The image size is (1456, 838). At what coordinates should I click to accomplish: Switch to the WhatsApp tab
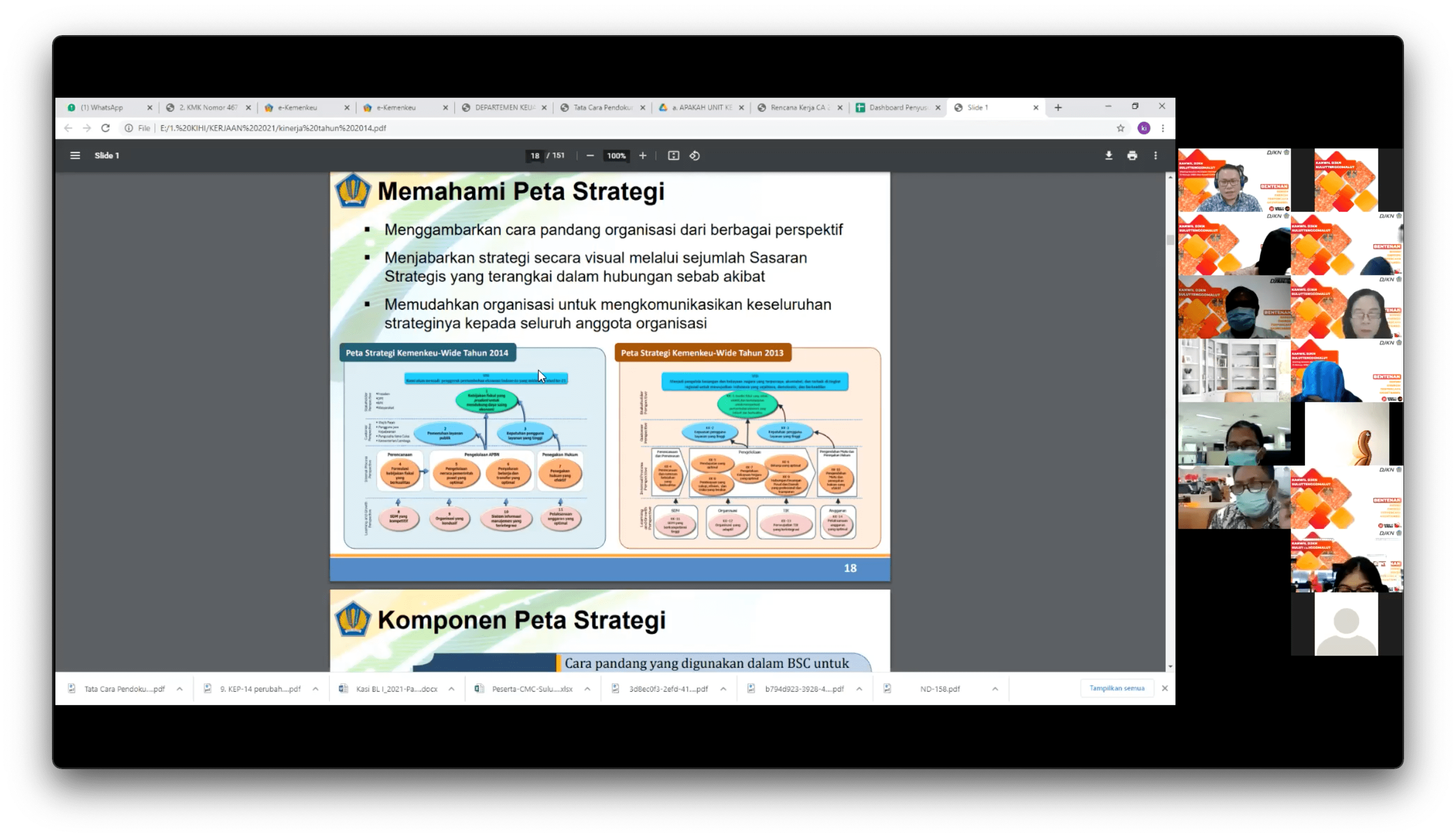pos(102,107)
